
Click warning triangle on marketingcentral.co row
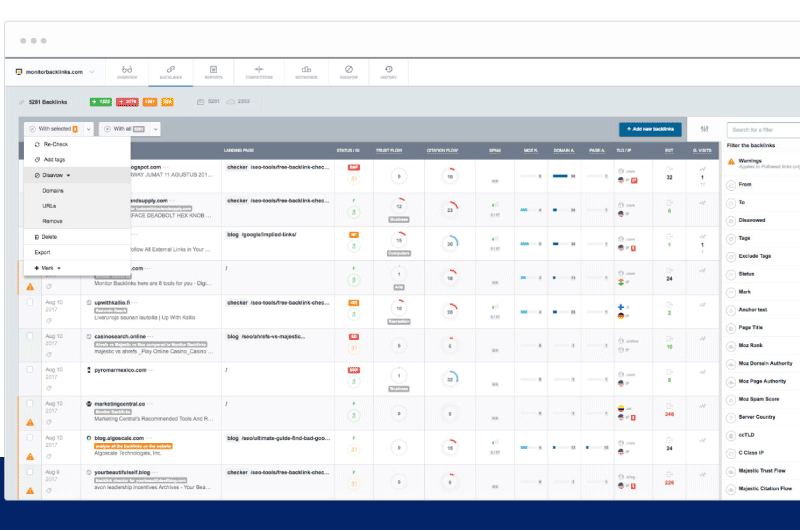coord(30,422)
